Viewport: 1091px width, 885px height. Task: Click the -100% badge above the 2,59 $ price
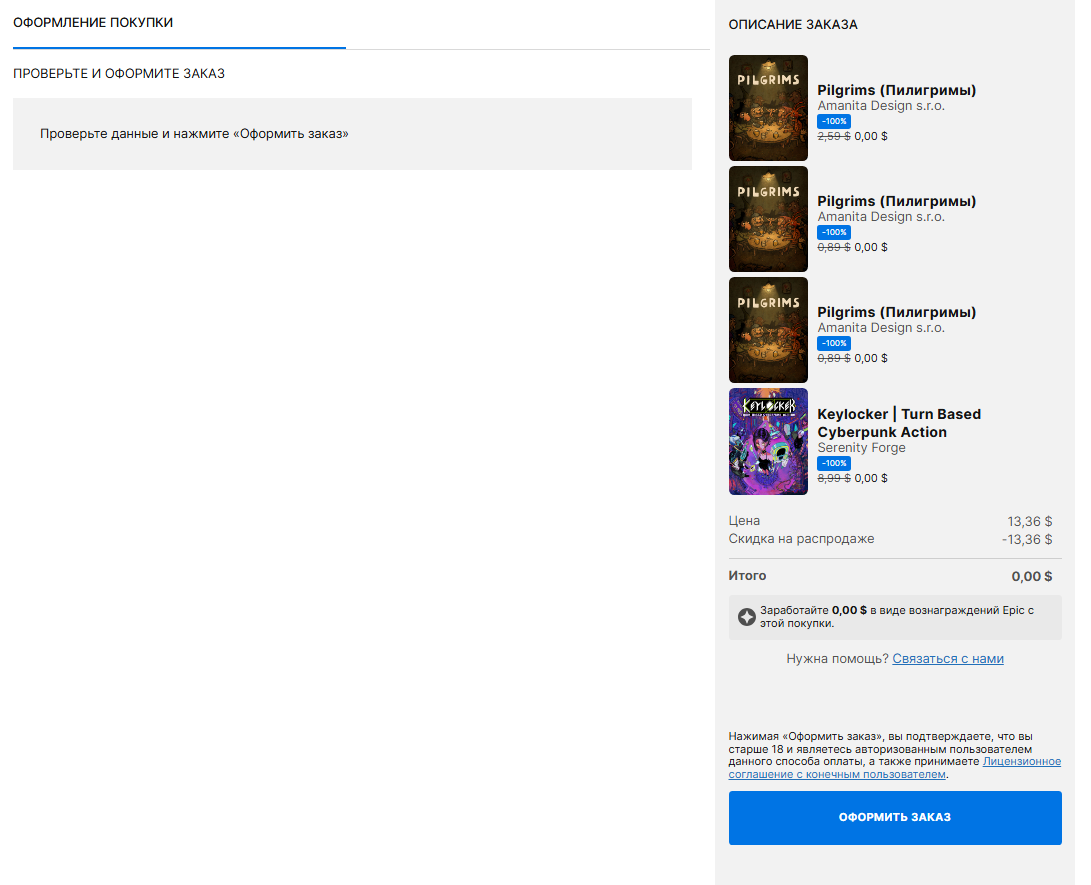(x=834, y=121)
